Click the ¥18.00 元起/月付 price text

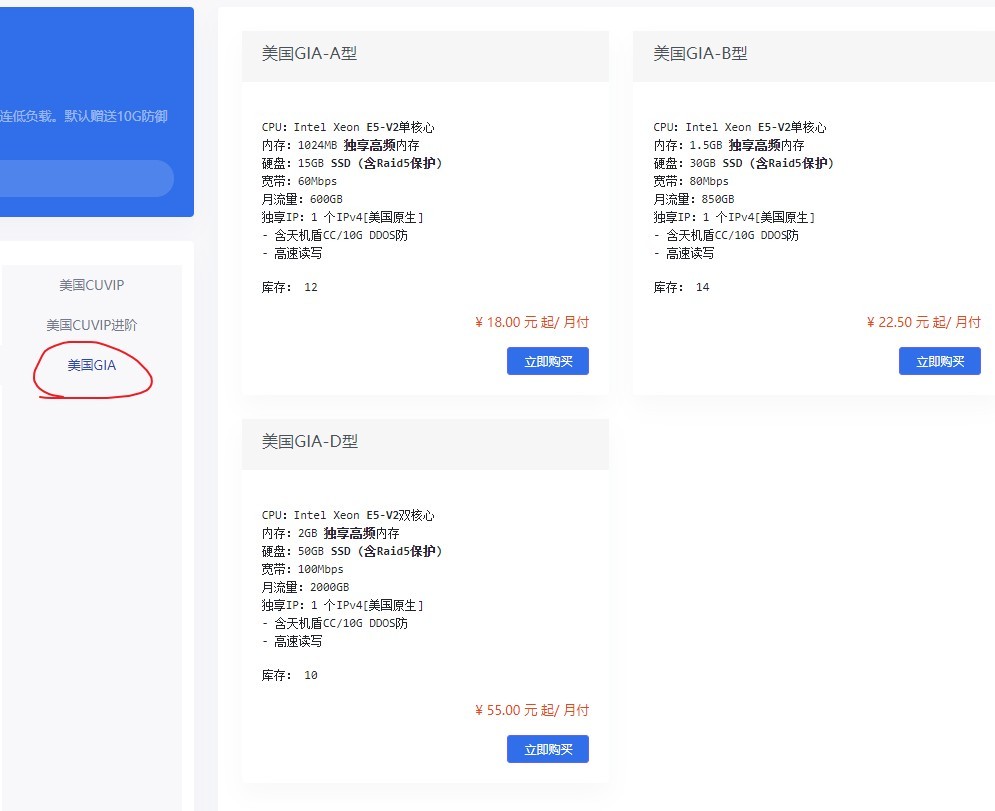(533, 322)
